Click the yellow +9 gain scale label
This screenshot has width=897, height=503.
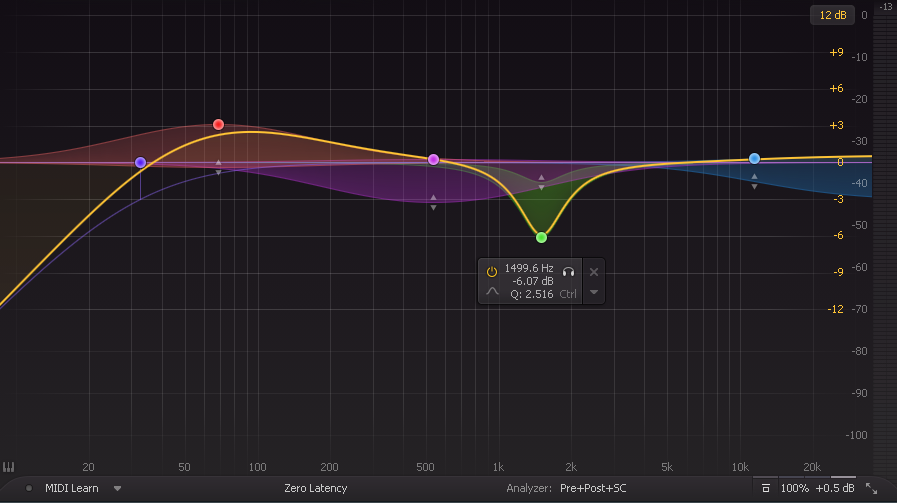836,52
